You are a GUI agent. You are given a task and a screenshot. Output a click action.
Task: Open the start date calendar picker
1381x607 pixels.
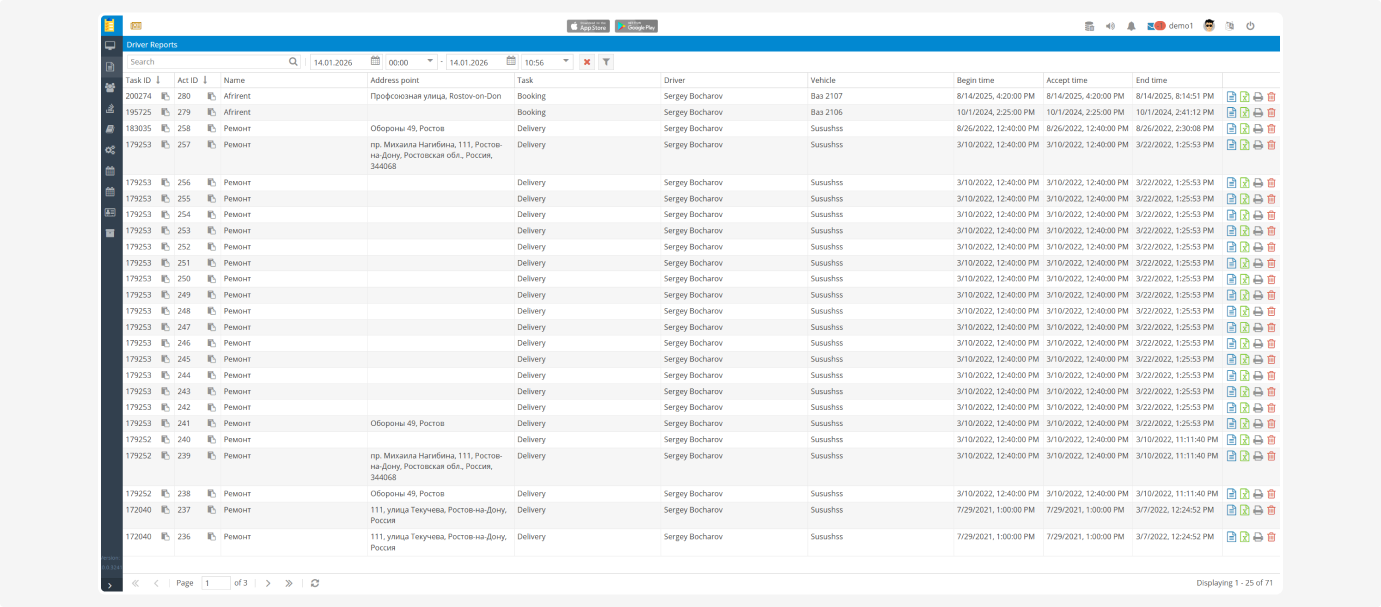375,62
